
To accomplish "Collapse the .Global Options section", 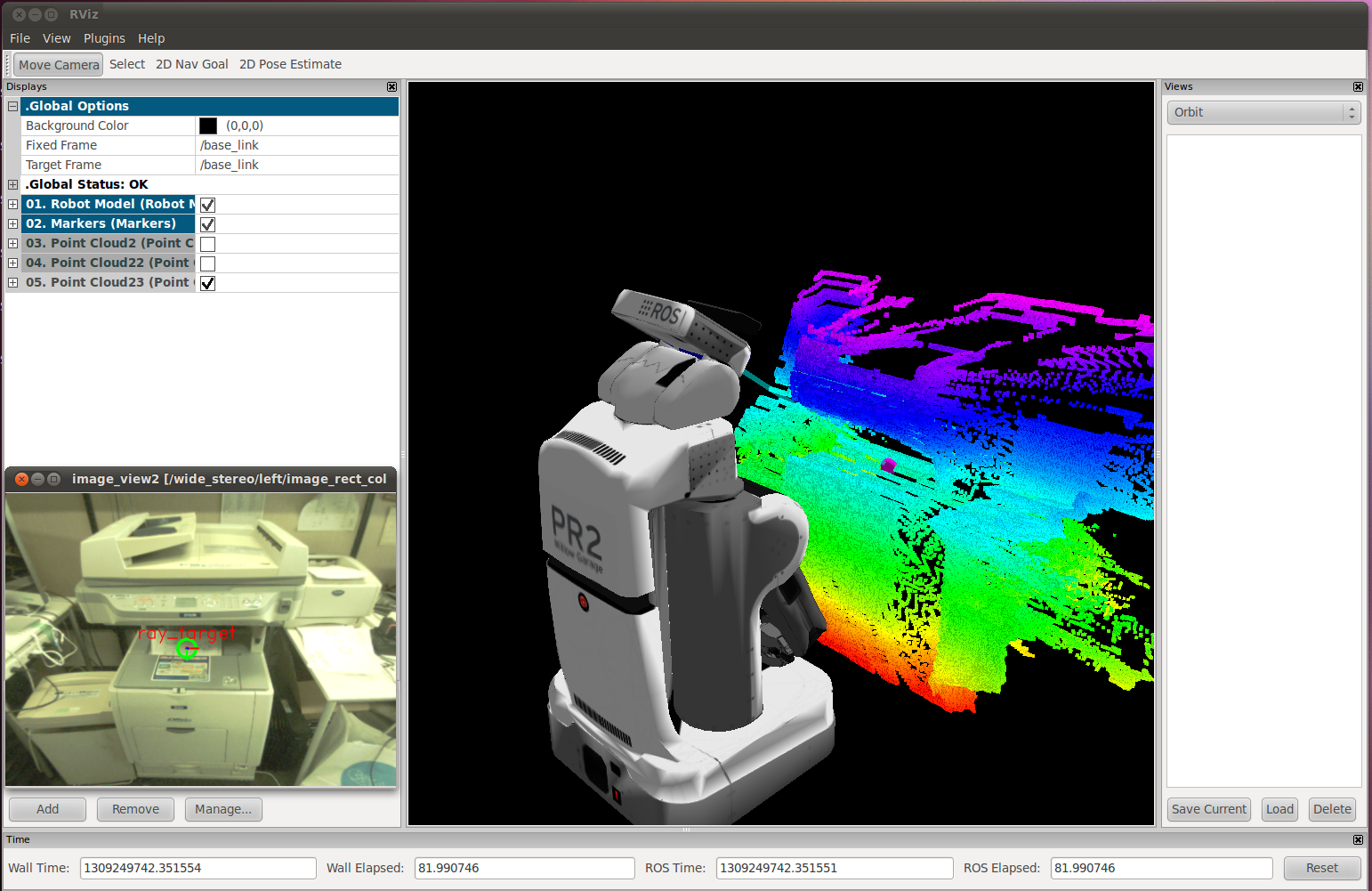I will [x=12, y=106].
